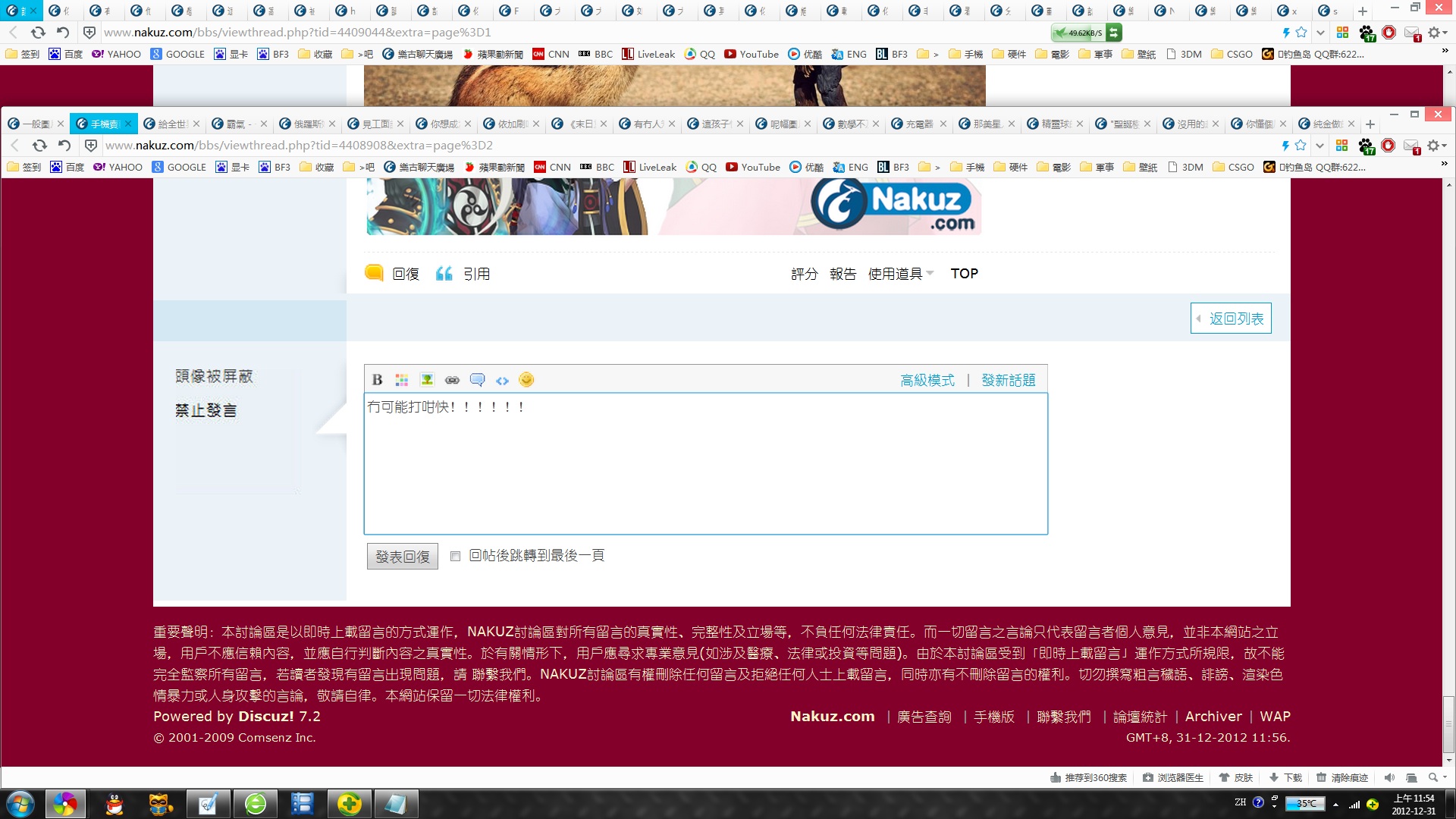Reload the page in the front window
This screenshot has width=1456, height=819.
[39, 145]
